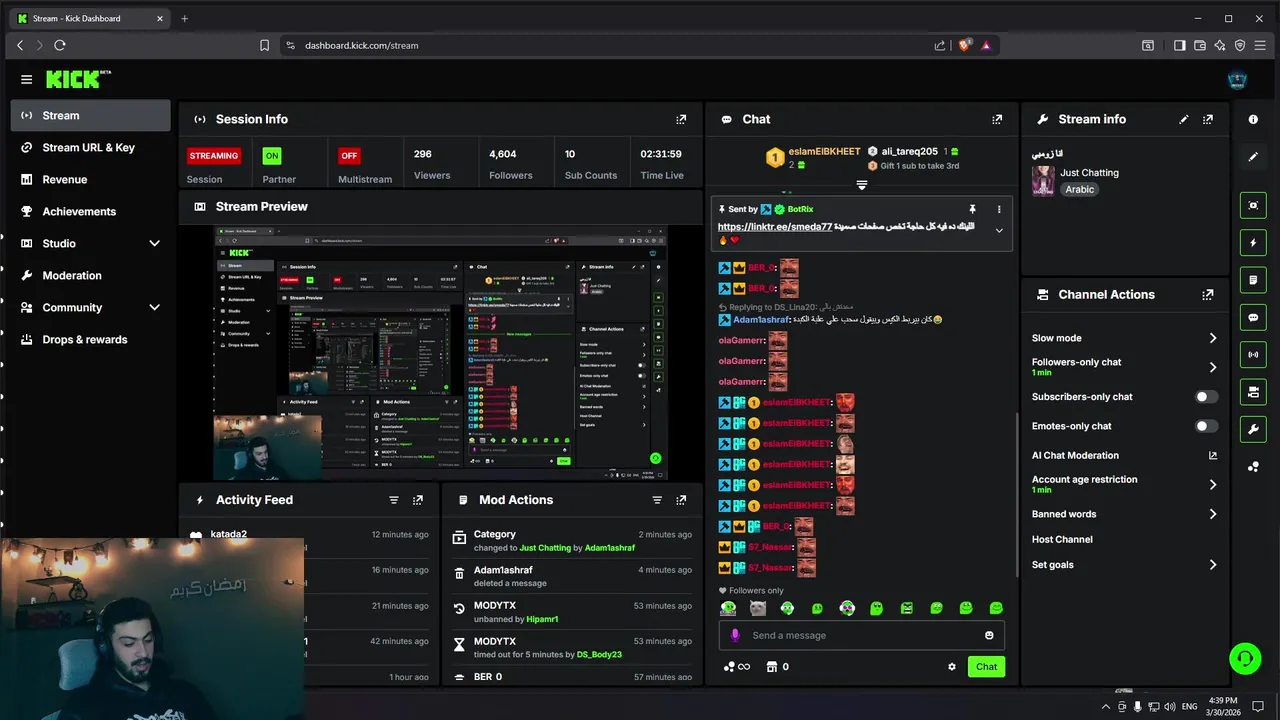Image resolution: width=1280 pixels, height=720 pixels.
Task: Reload the page in browser toolbar
Action: pyautogui.click(x=60, y=45)
